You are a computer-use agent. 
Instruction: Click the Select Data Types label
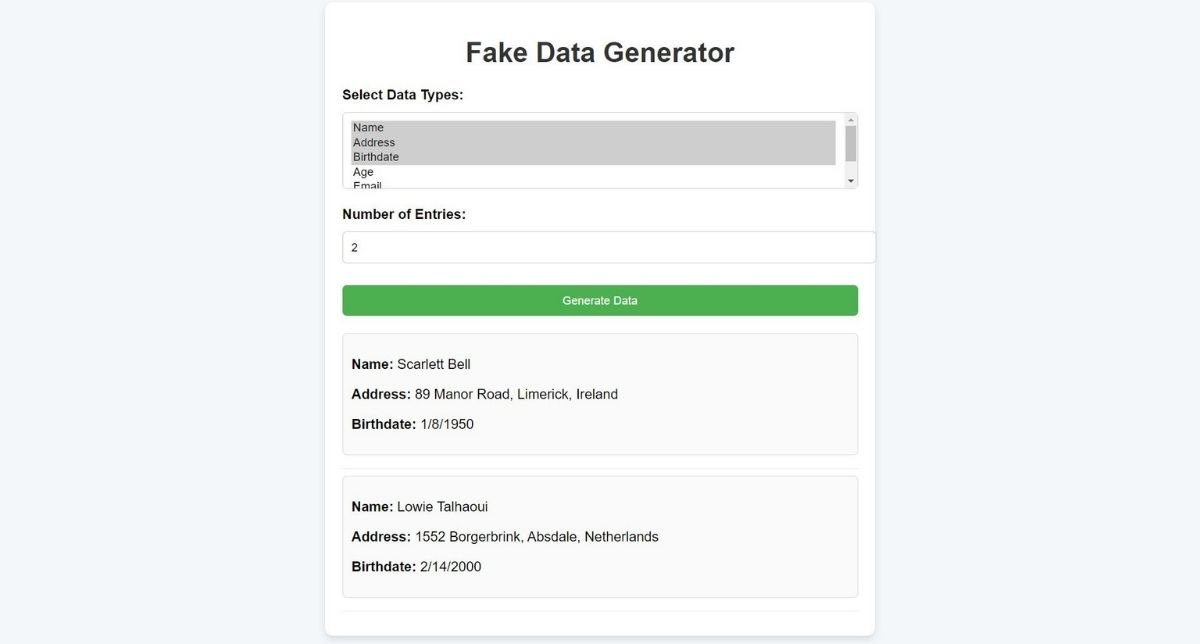coord(402,95)
